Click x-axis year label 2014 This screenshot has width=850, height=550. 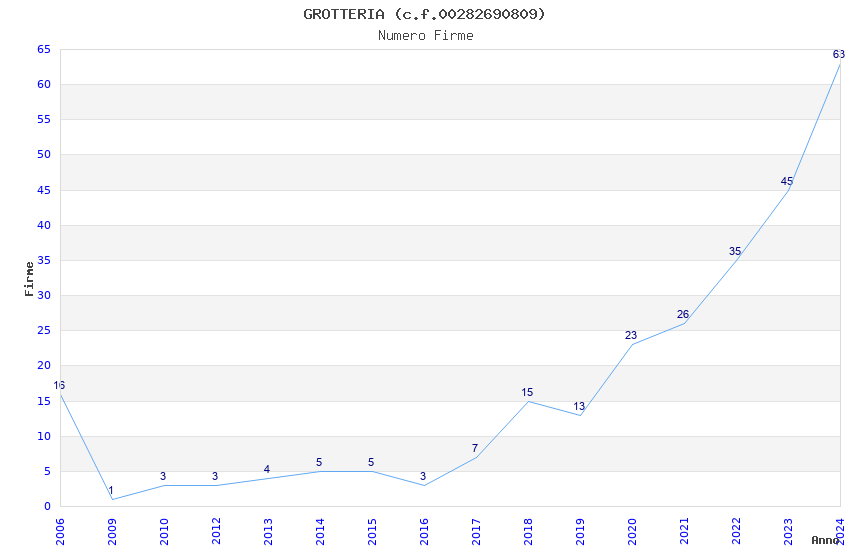[320, 531]
